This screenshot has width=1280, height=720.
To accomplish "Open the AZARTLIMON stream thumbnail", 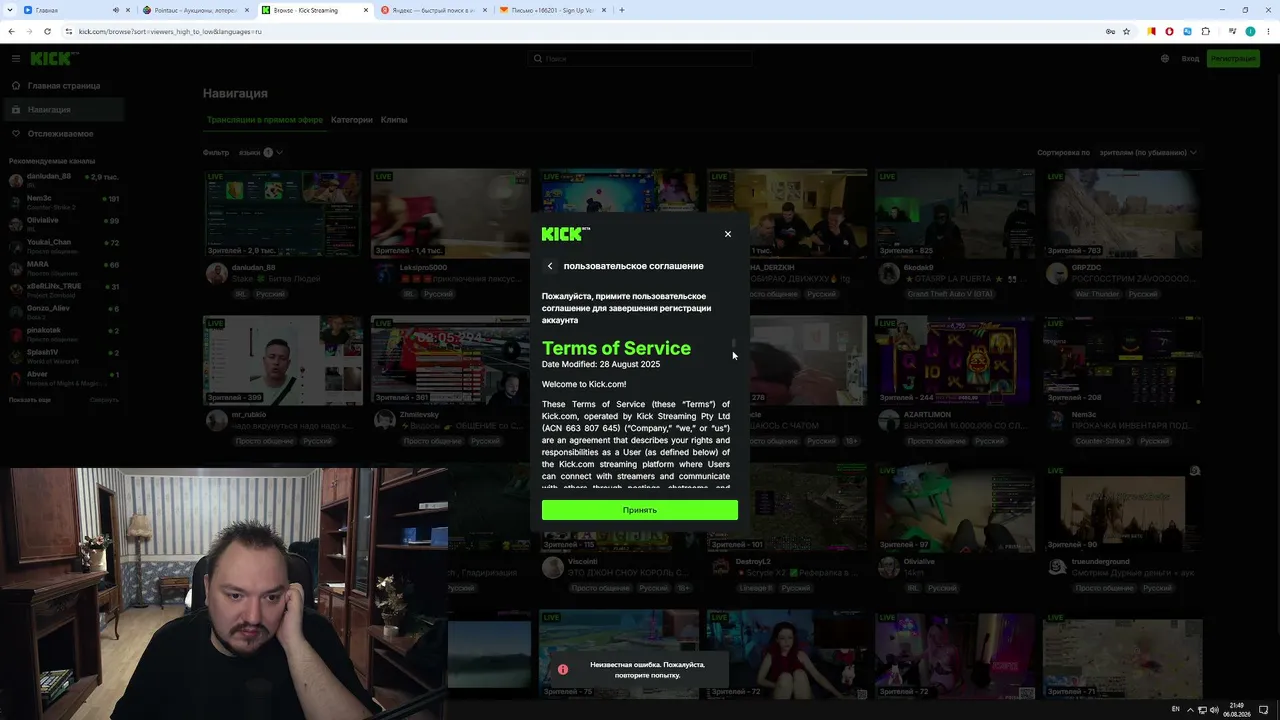I will [x=955, y=360].
